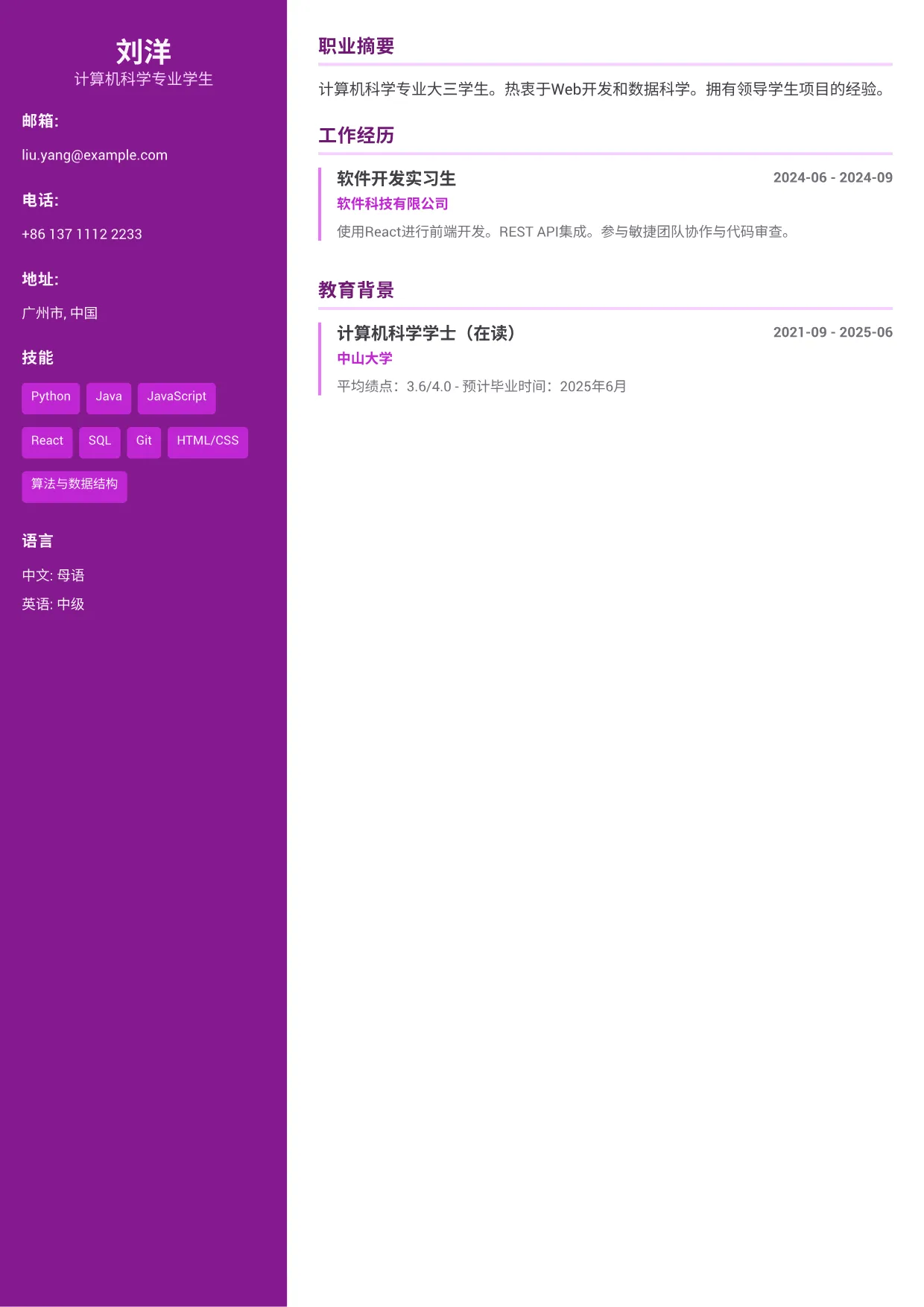Select the Java skill tag
The height and width of the screenshot is (1307, 924).
(x=109, y=398)
